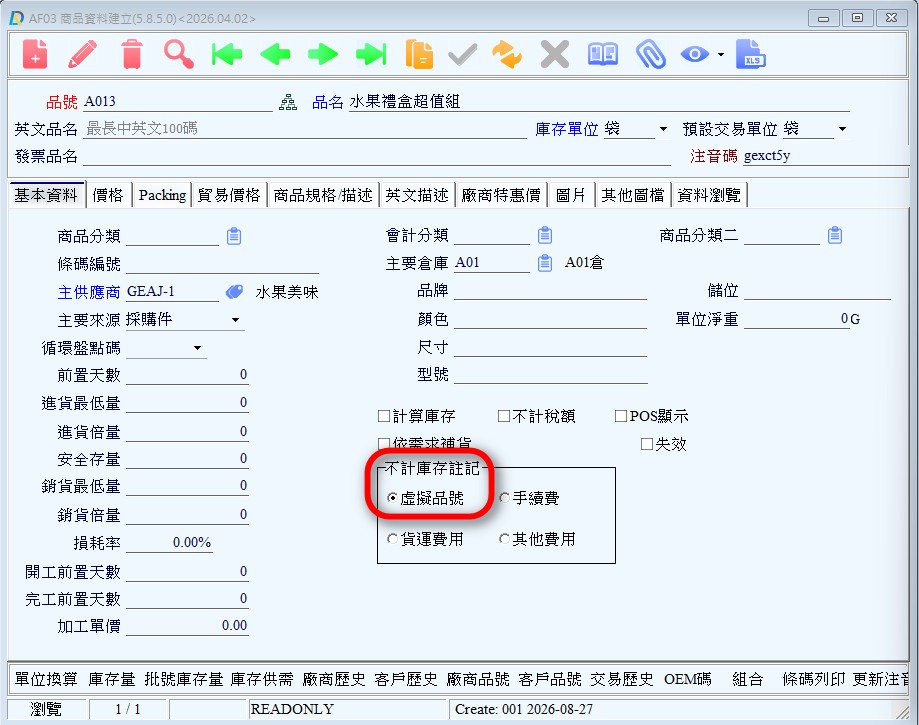Screen dimensions: 919x725
Task: Open the 商品規格/描述 tab
Action: (323, 195)
